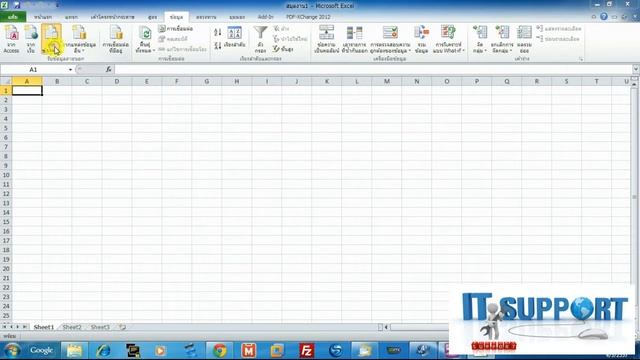
Task: Select row 10 header
Action: click(x=6, y=175)
